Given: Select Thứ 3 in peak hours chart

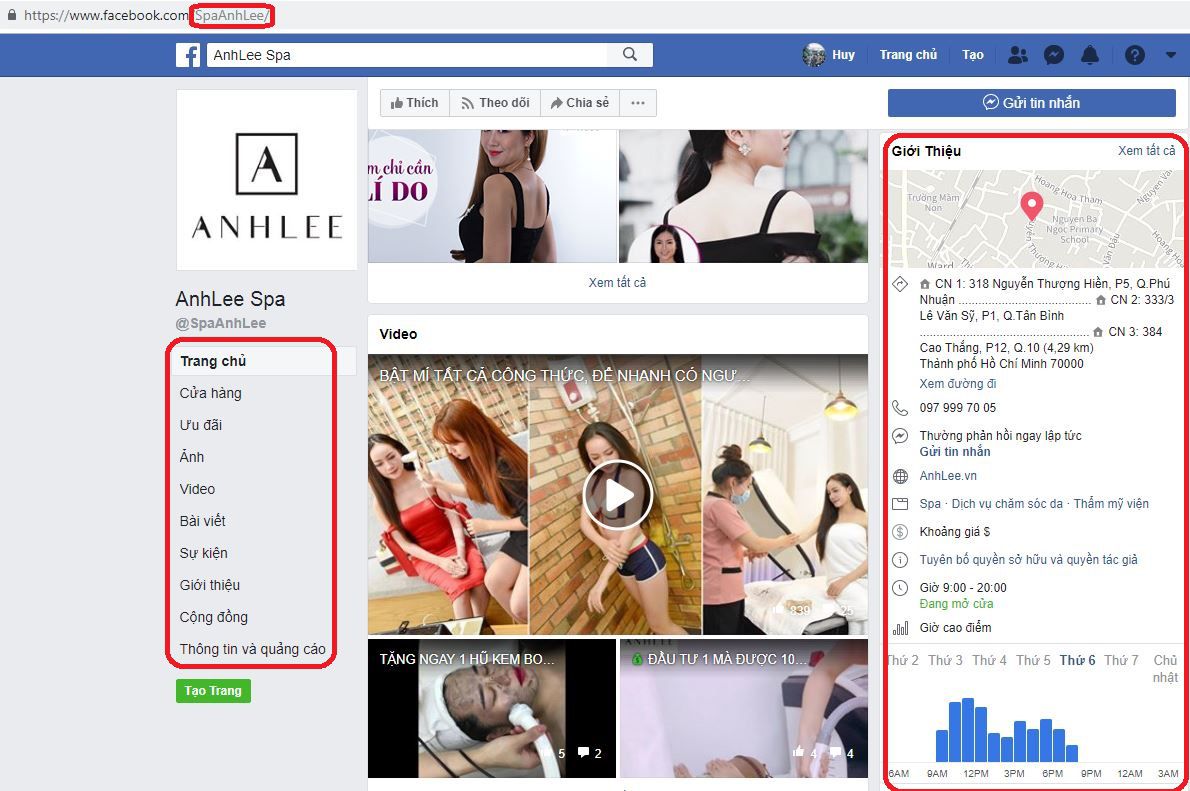Looking at the screenshot, I should 945,660.
